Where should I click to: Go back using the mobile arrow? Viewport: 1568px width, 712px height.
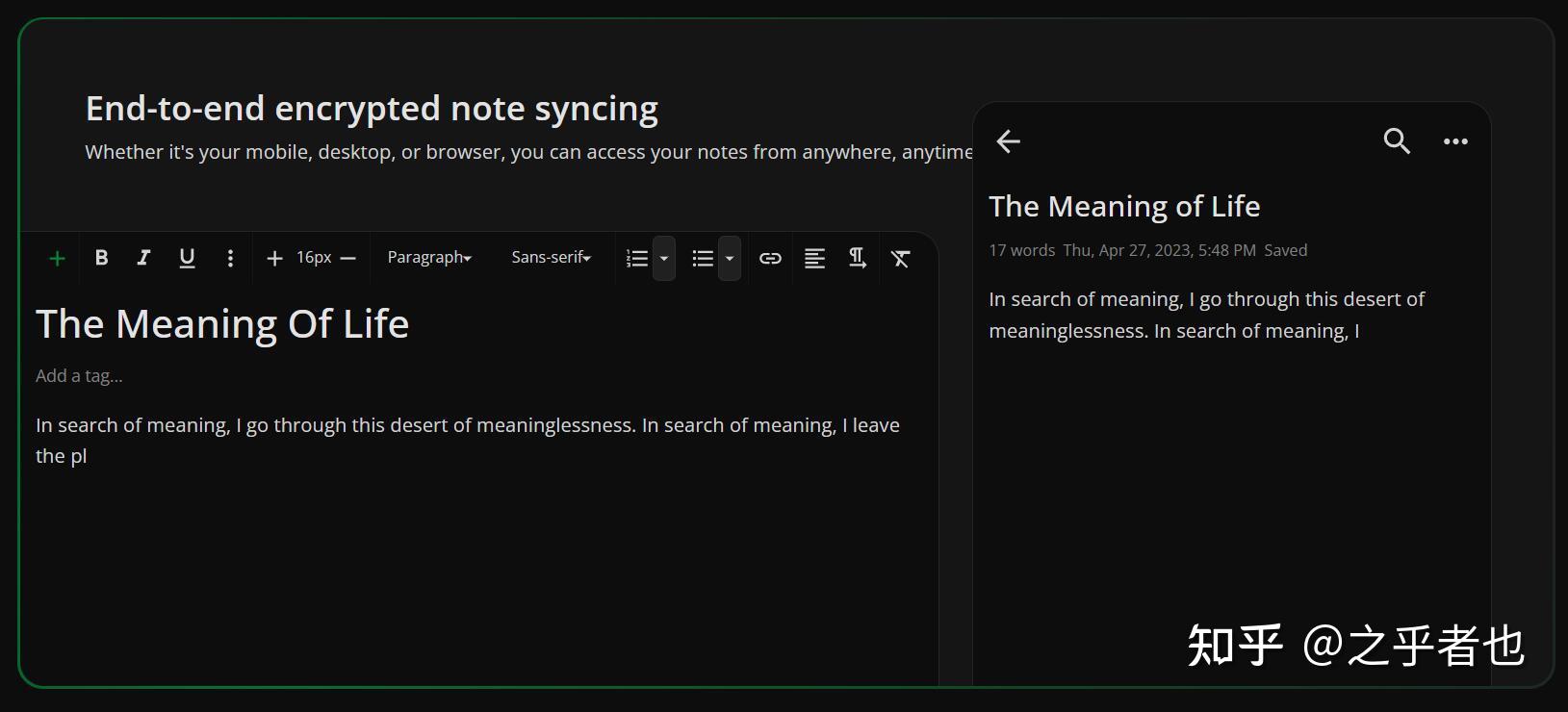(1008, 141)
